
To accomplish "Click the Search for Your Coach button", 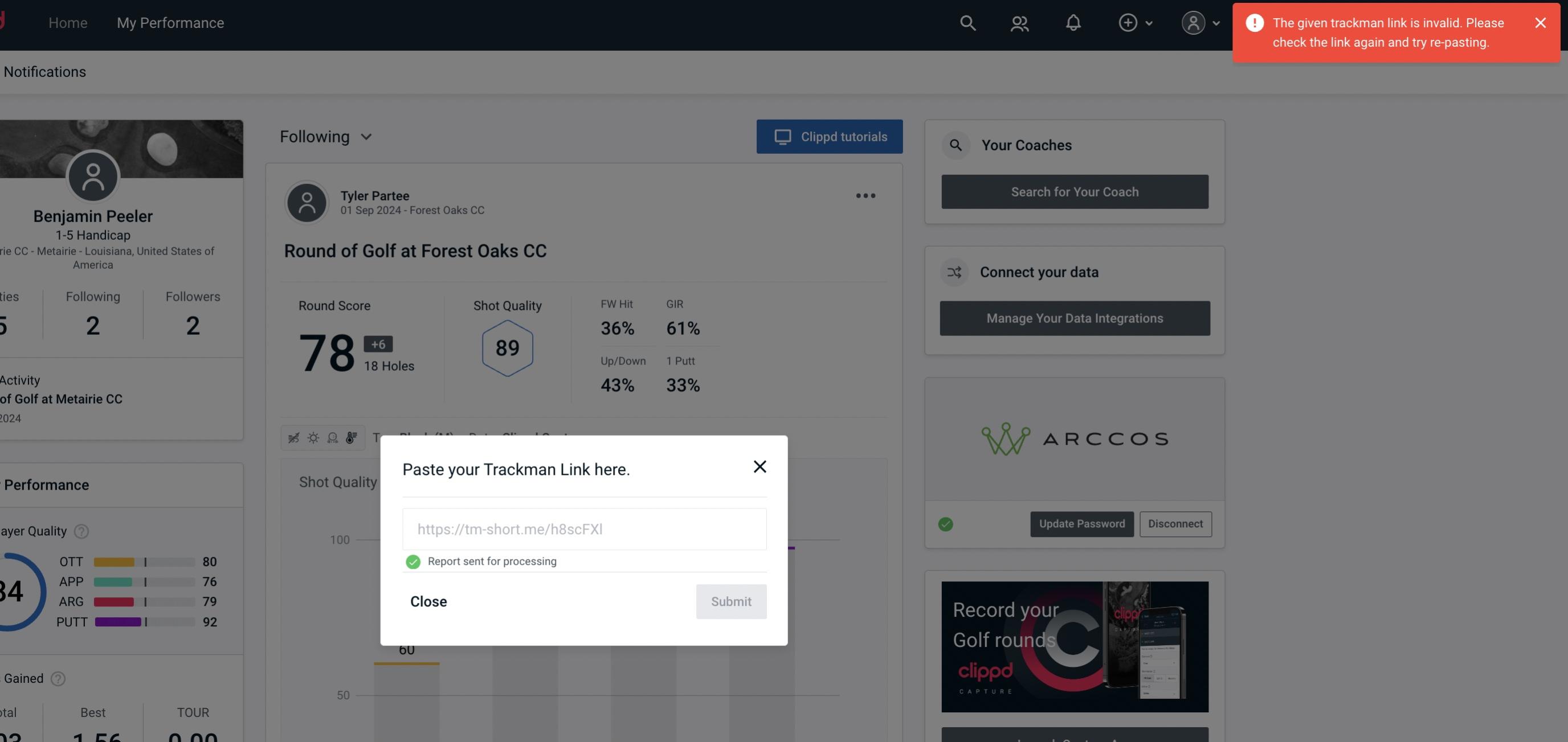I will click(x=1075, y=192).
